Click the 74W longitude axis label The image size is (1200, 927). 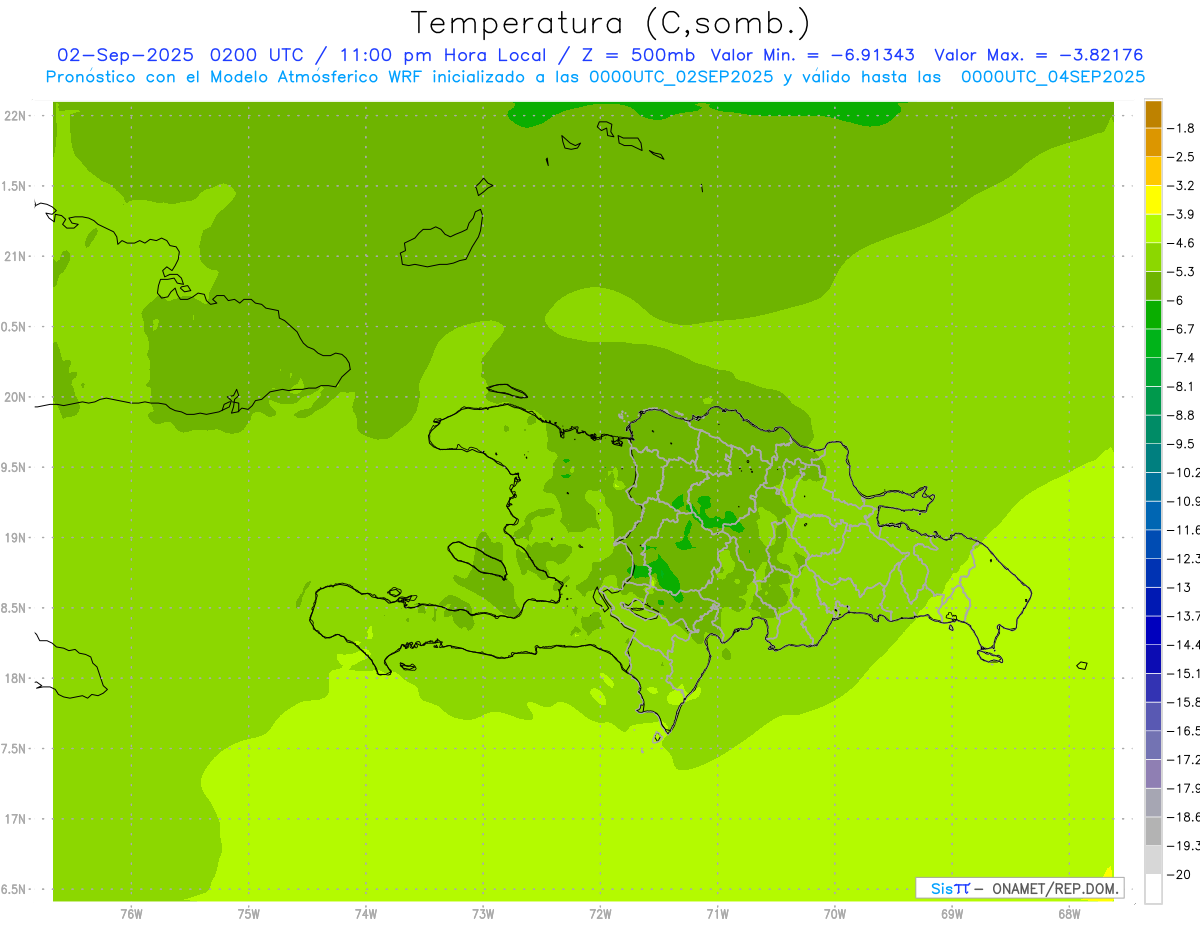click(x=366, y=914)
